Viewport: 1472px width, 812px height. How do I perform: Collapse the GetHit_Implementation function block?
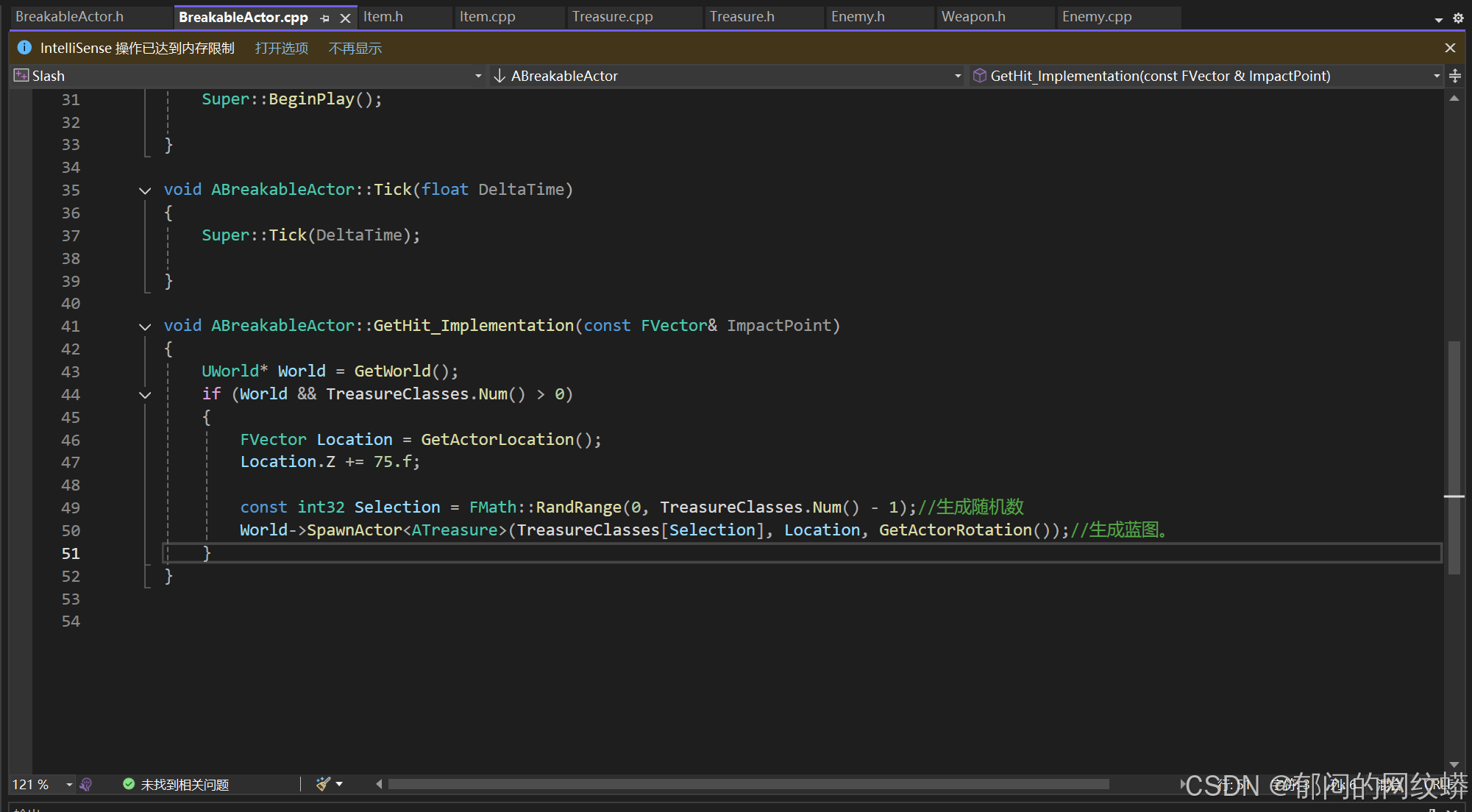pyautogui.click(x=145, y=327)
